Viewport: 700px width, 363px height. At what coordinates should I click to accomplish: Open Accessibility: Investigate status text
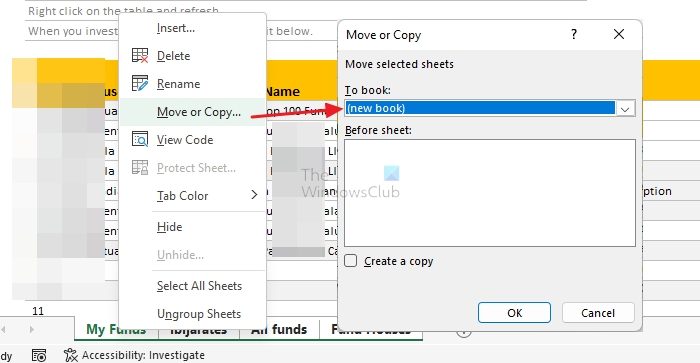click(143, 355)
